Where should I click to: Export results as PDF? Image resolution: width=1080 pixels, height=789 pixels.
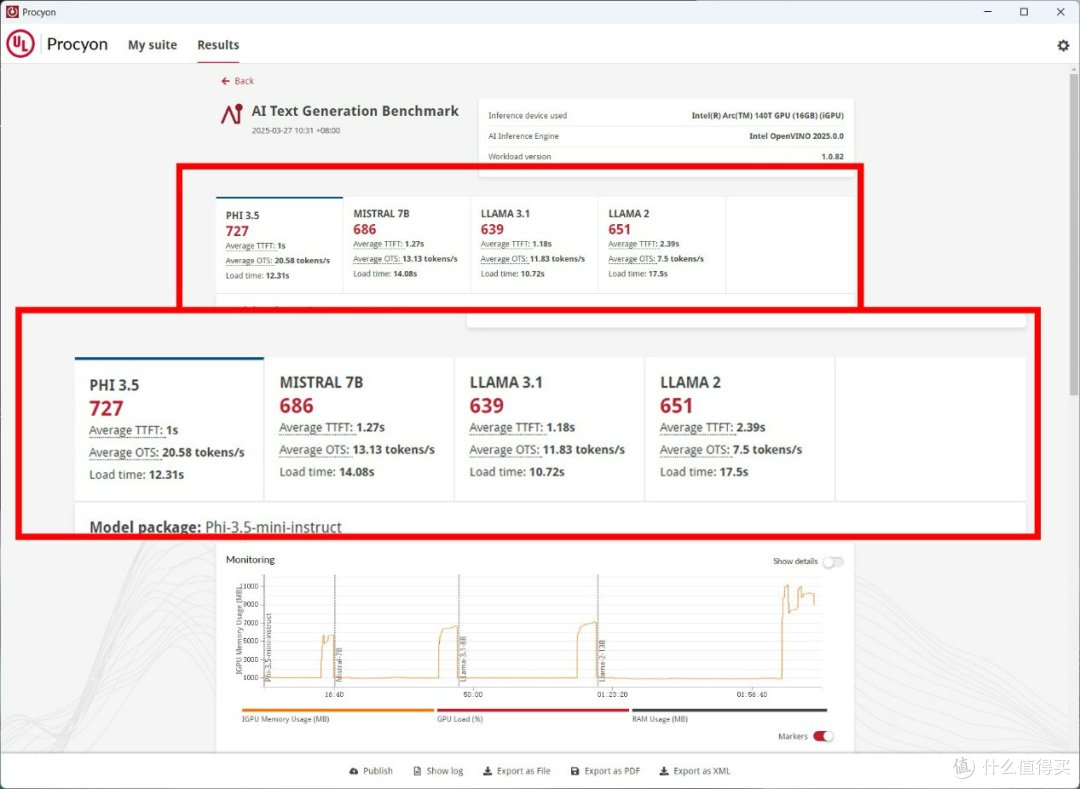pyautogui.click(x=605, y=771)
